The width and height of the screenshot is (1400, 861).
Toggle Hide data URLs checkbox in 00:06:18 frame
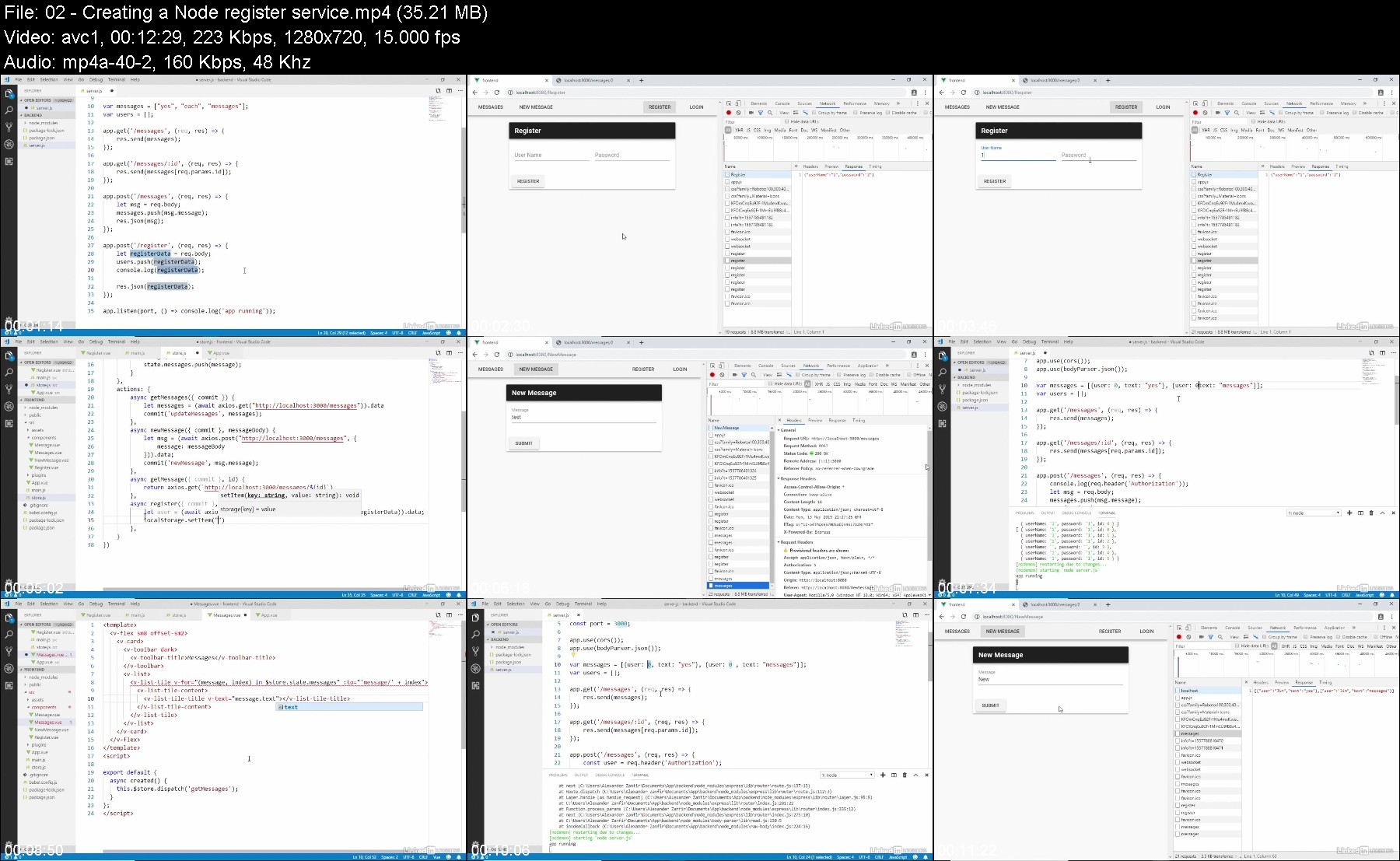(770, 383)
